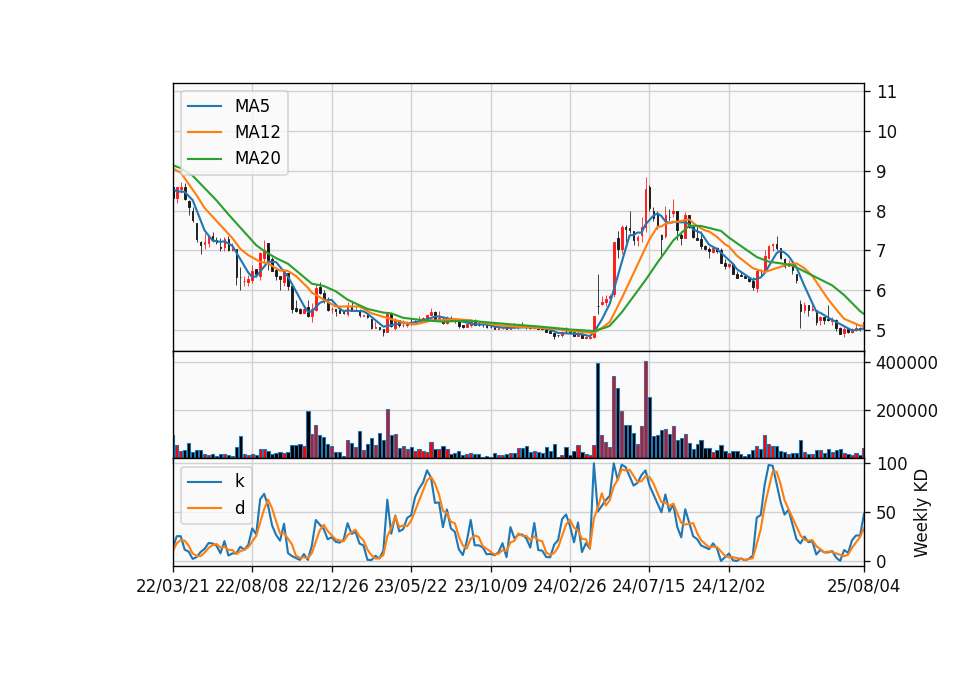The width and height of the screenshot is (960, 690).
Task: Click the orange MA12 legend line sample
Action: pos(204,132)
